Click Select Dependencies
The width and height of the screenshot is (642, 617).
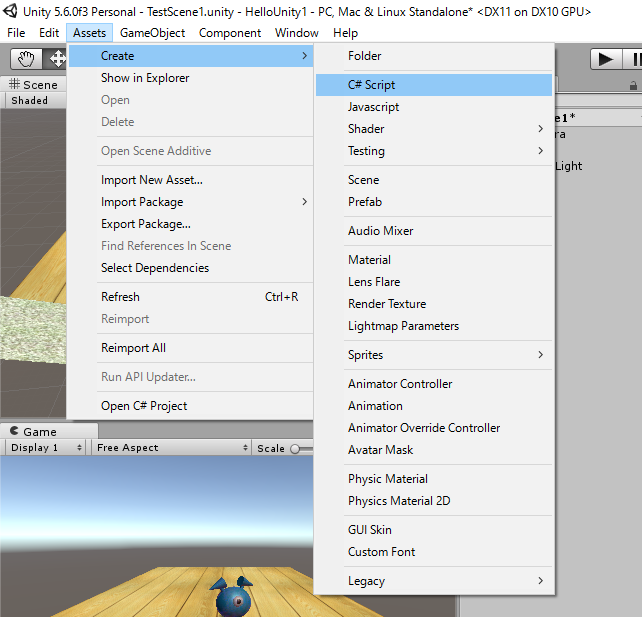coord(191,268)
